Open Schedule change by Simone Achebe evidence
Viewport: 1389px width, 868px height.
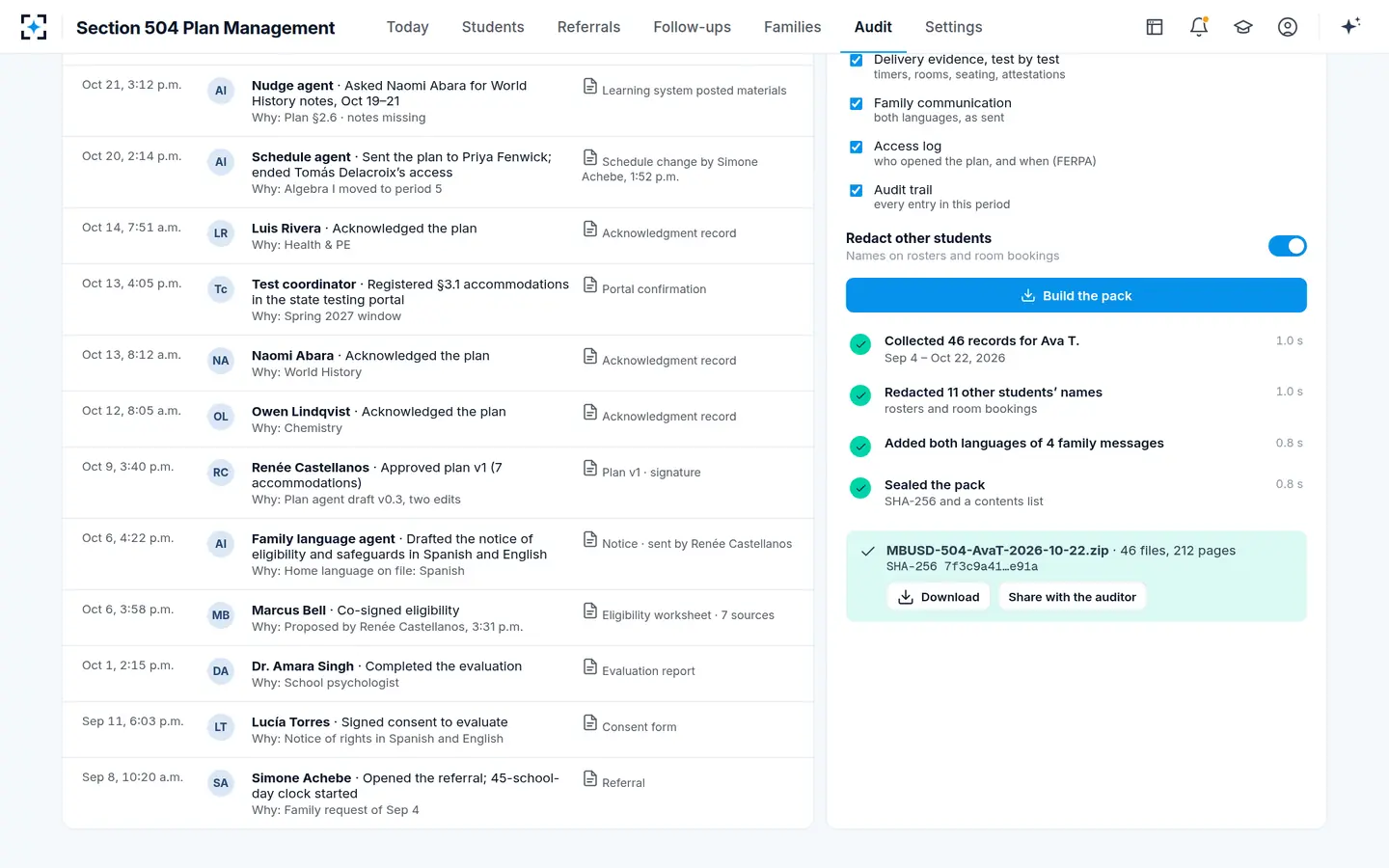point(671,168)
